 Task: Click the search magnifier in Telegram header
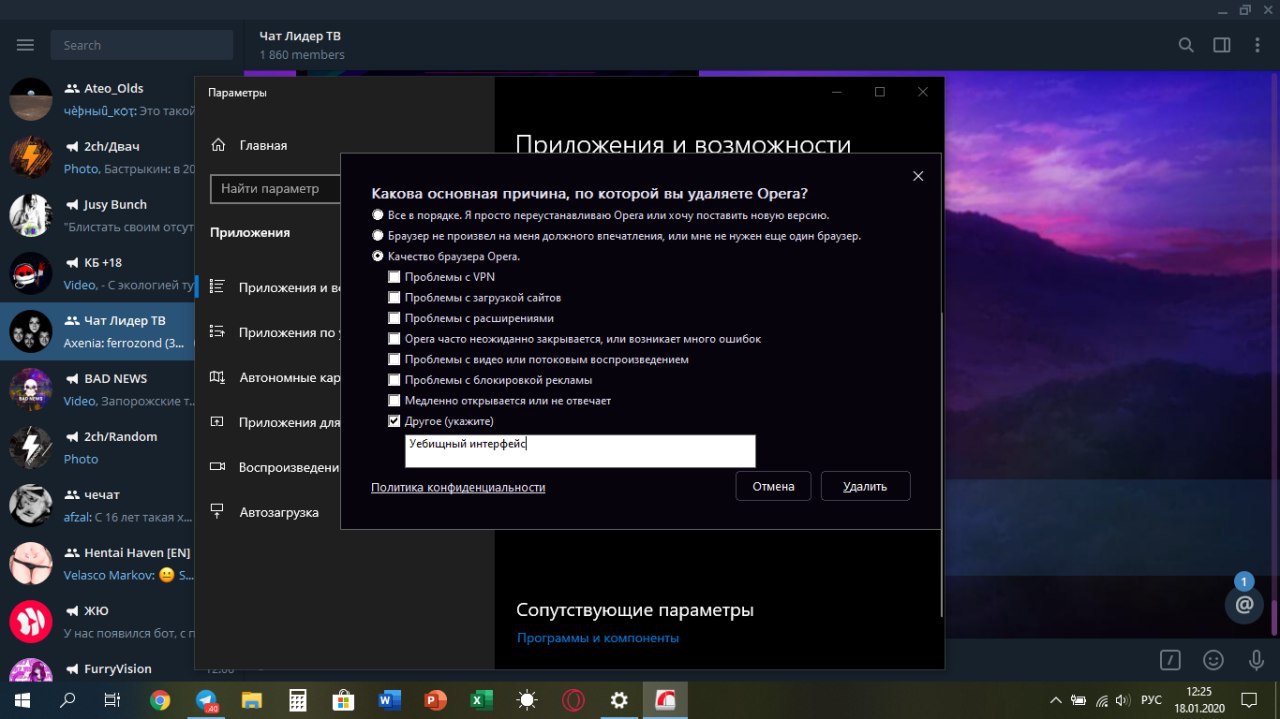tap(1186, 45)
